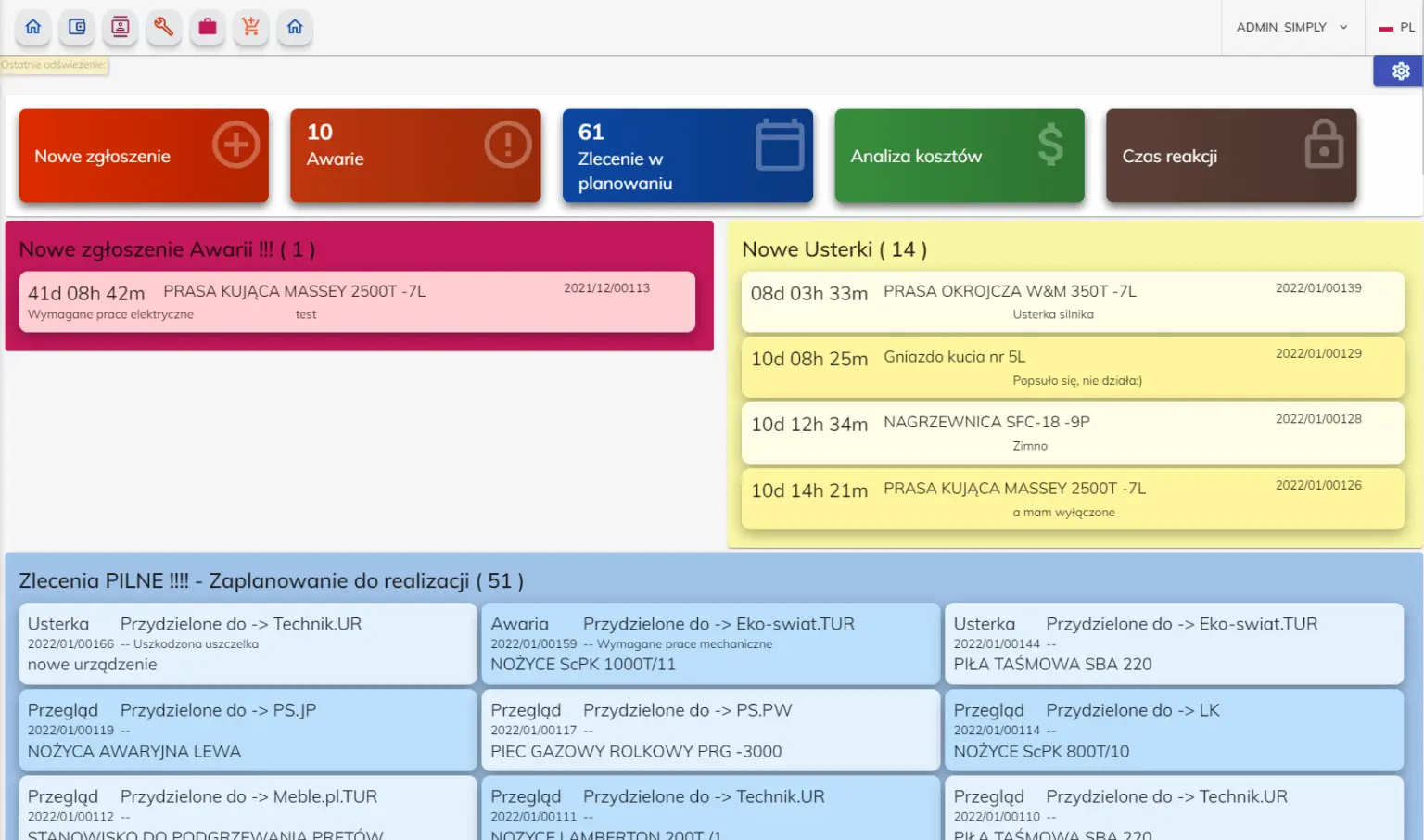Expand the ADMIN_SIMPLY user dropdown

1291,27
